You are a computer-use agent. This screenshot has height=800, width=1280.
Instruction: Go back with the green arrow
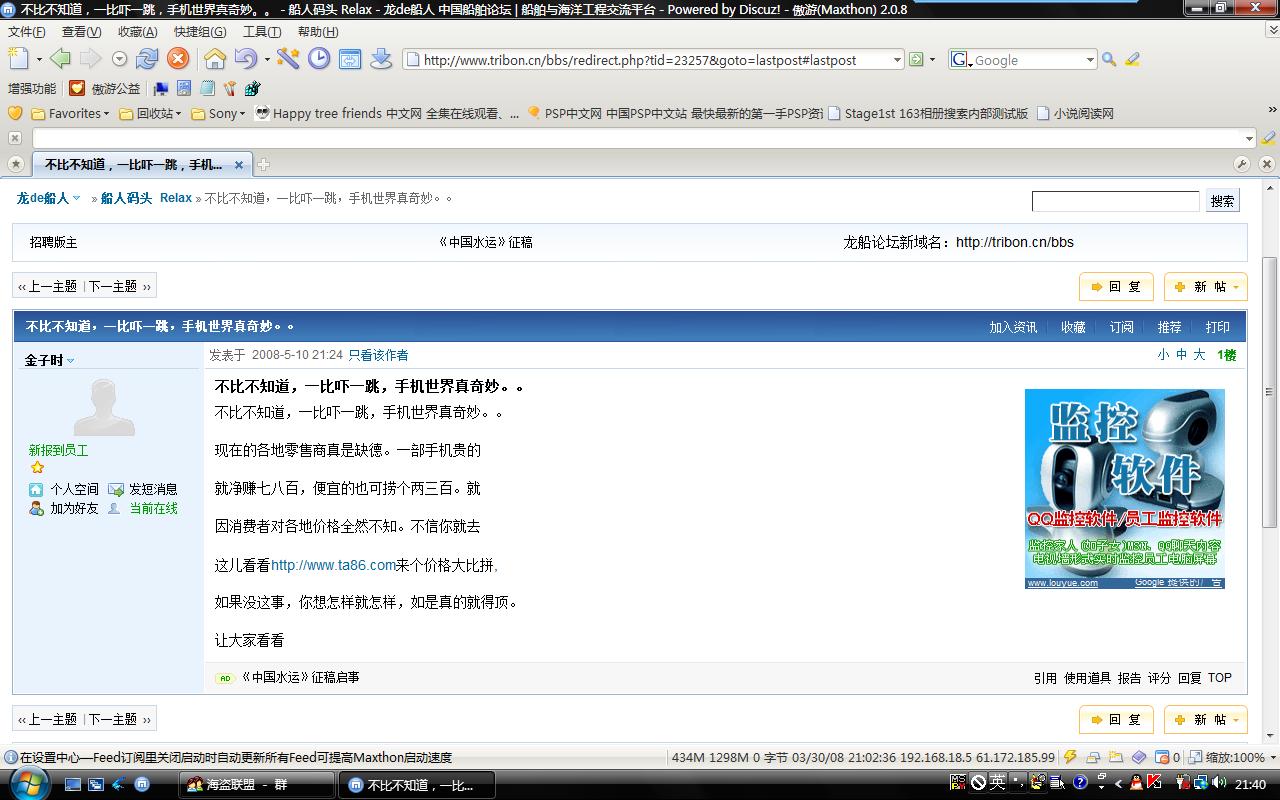pyautogui.click(x=60, y=59)
